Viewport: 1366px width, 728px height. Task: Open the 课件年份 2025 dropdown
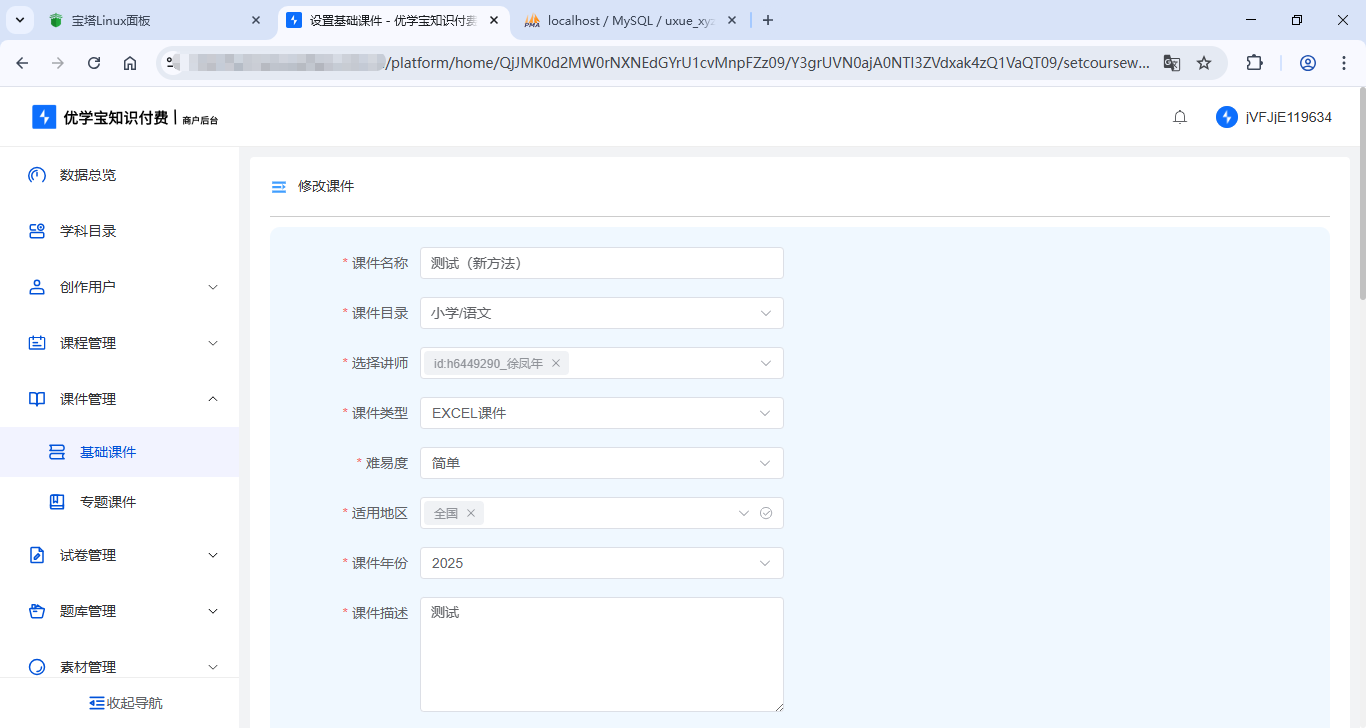601,563
